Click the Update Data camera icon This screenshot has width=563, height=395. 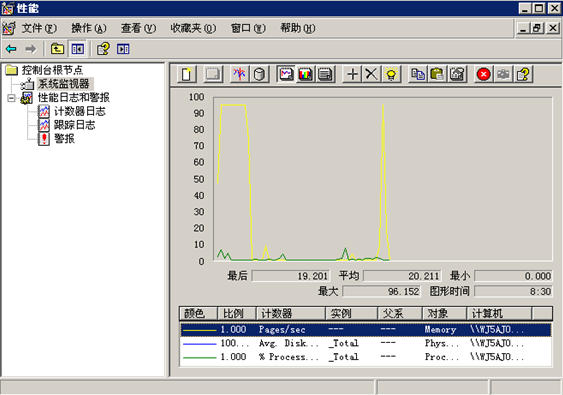(x=503, y=74)
